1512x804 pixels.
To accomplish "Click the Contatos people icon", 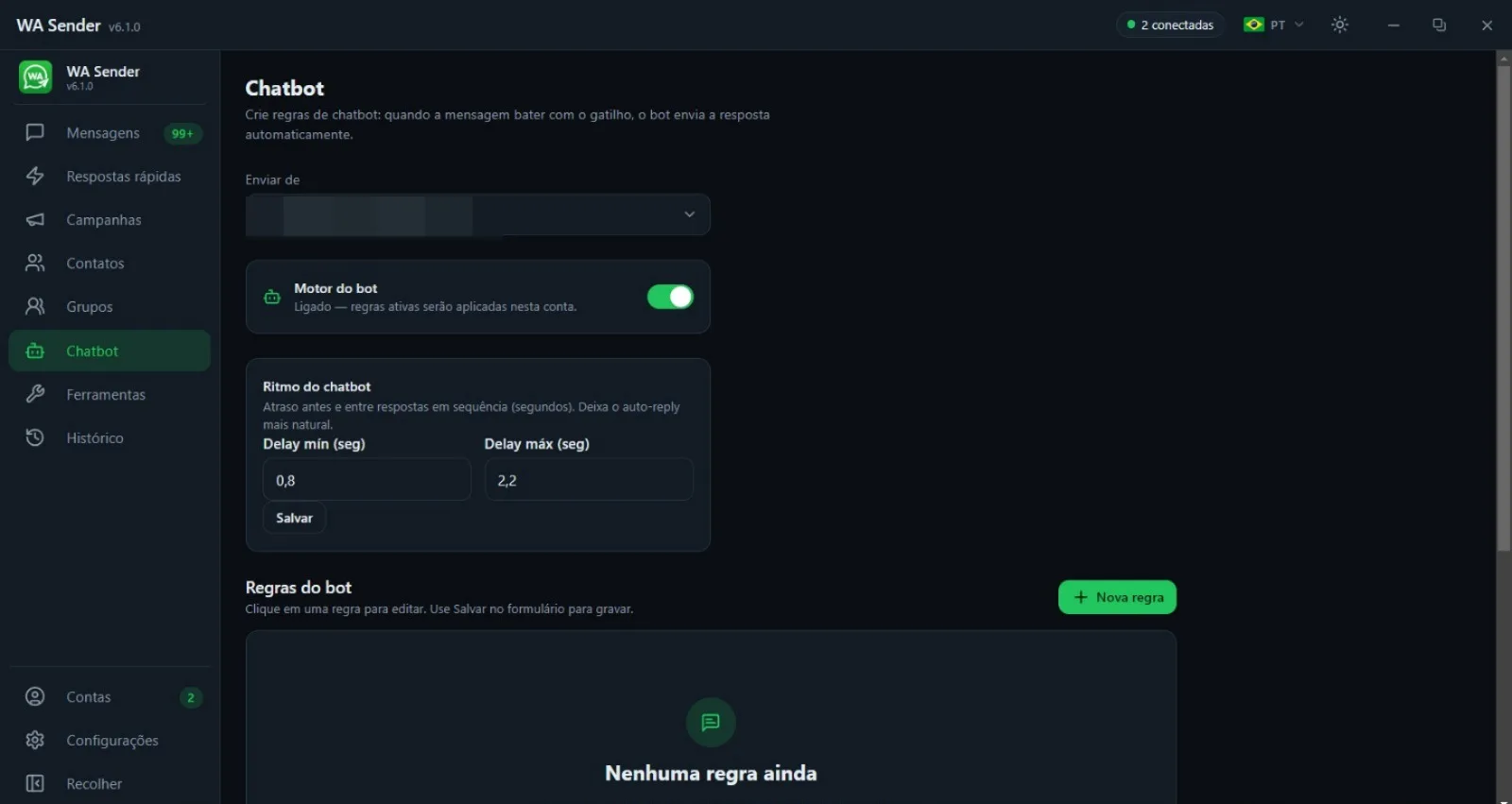I will click(35, 263).
